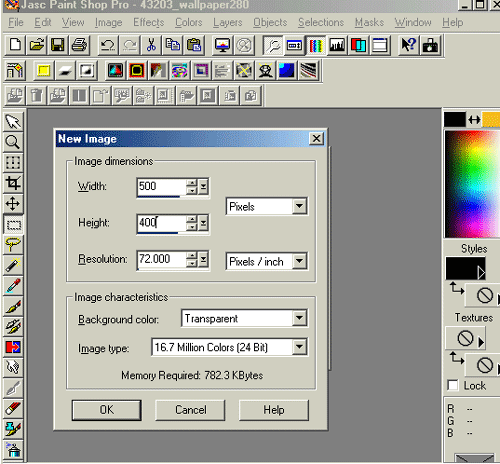Click Help button in New Image dialog
This screenshot has height=464, width=500.
[274, 410]
